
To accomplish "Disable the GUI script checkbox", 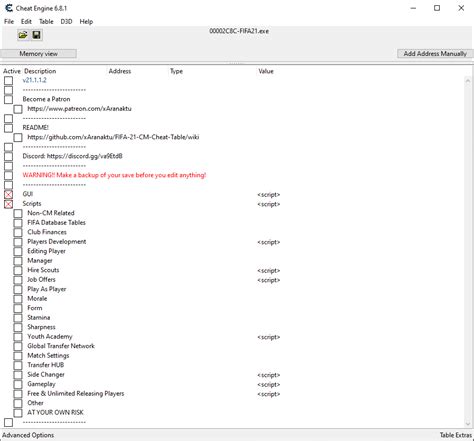I will [x=9, y=194].
